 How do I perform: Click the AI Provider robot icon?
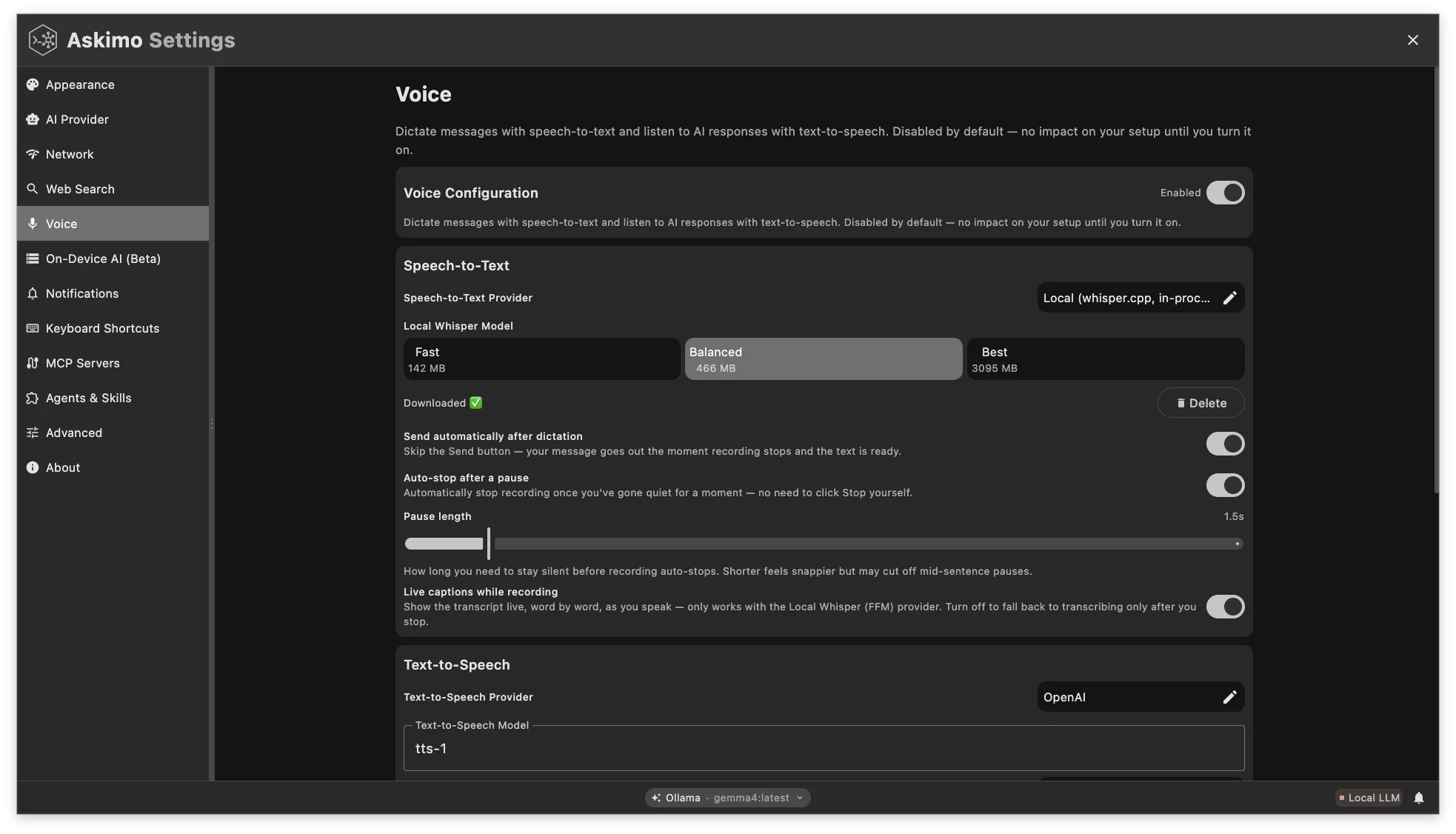tap(33, 119)
